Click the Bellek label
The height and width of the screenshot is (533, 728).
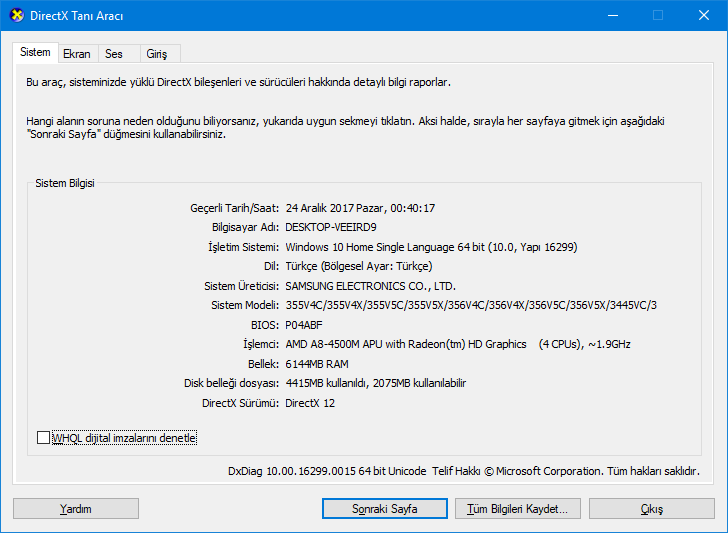click(263, 364)
